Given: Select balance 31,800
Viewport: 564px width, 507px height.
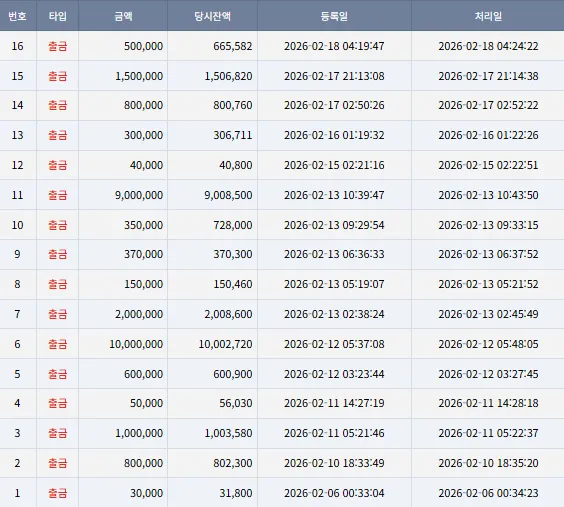Looking at the screenshot, I should point(236,493).
